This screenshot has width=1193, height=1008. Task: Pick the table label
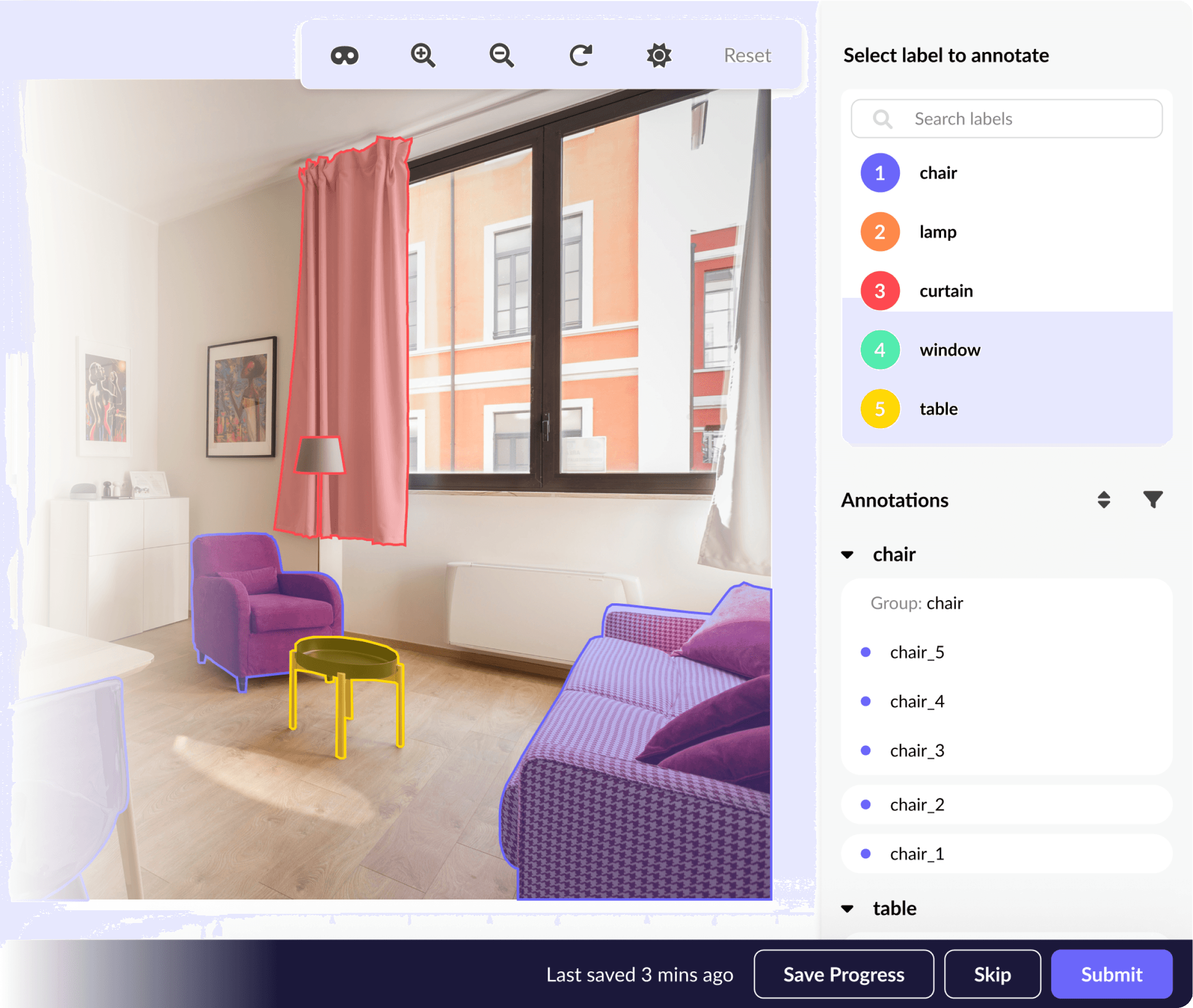point(938,409)
